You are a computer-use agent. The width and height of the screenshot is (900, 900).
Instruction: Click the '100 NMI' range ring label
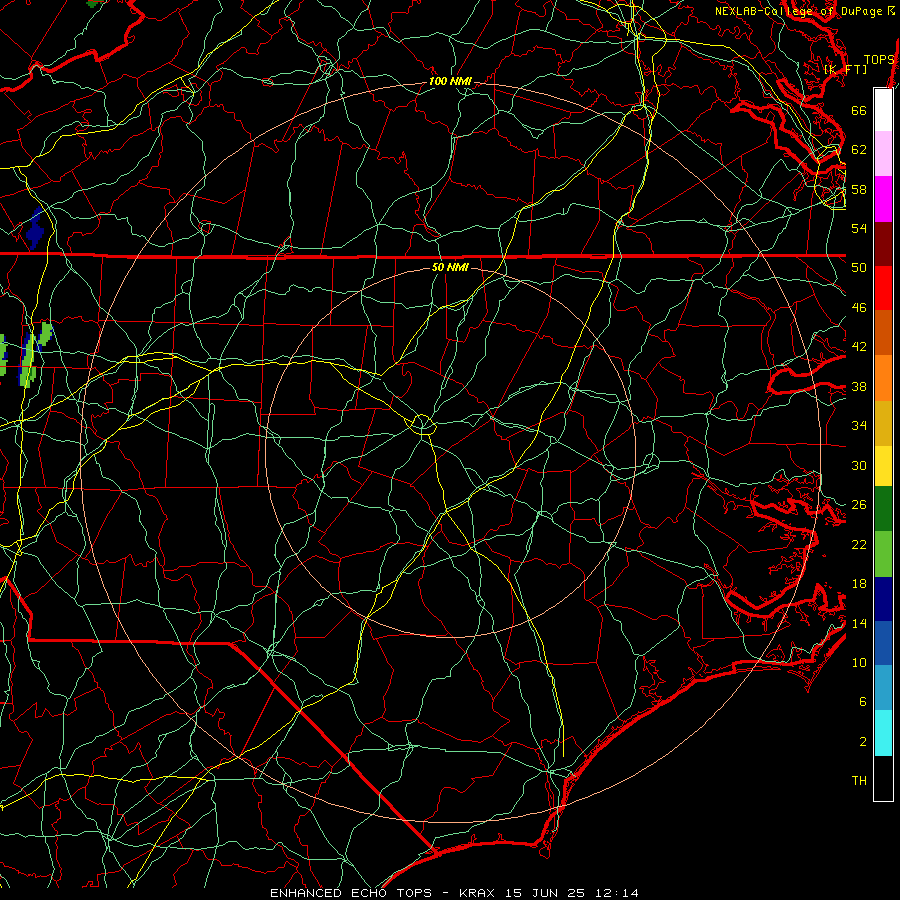(450, 82)
